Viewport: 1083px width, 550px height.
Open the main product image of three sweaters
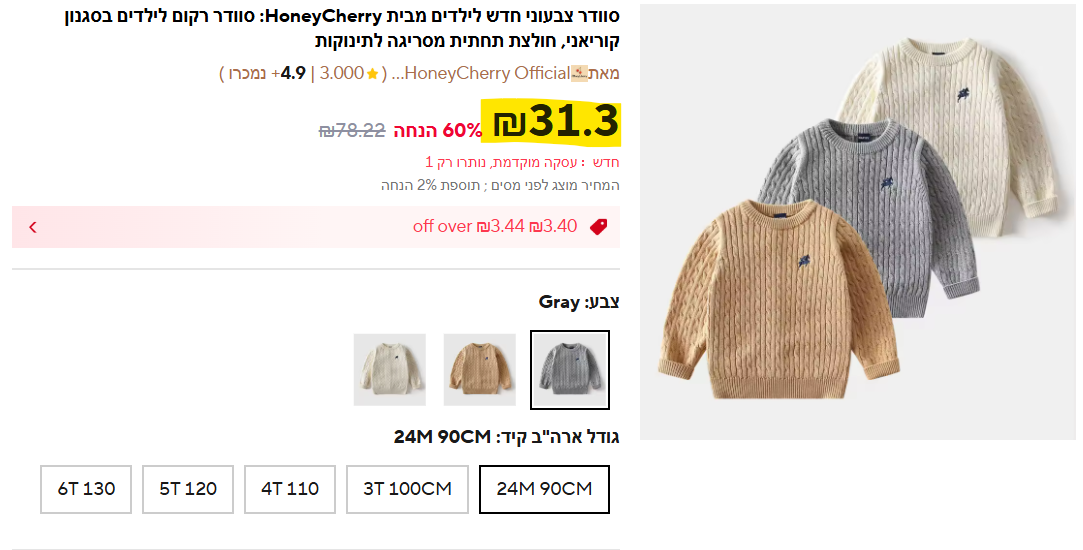click(x=857, y=222)
